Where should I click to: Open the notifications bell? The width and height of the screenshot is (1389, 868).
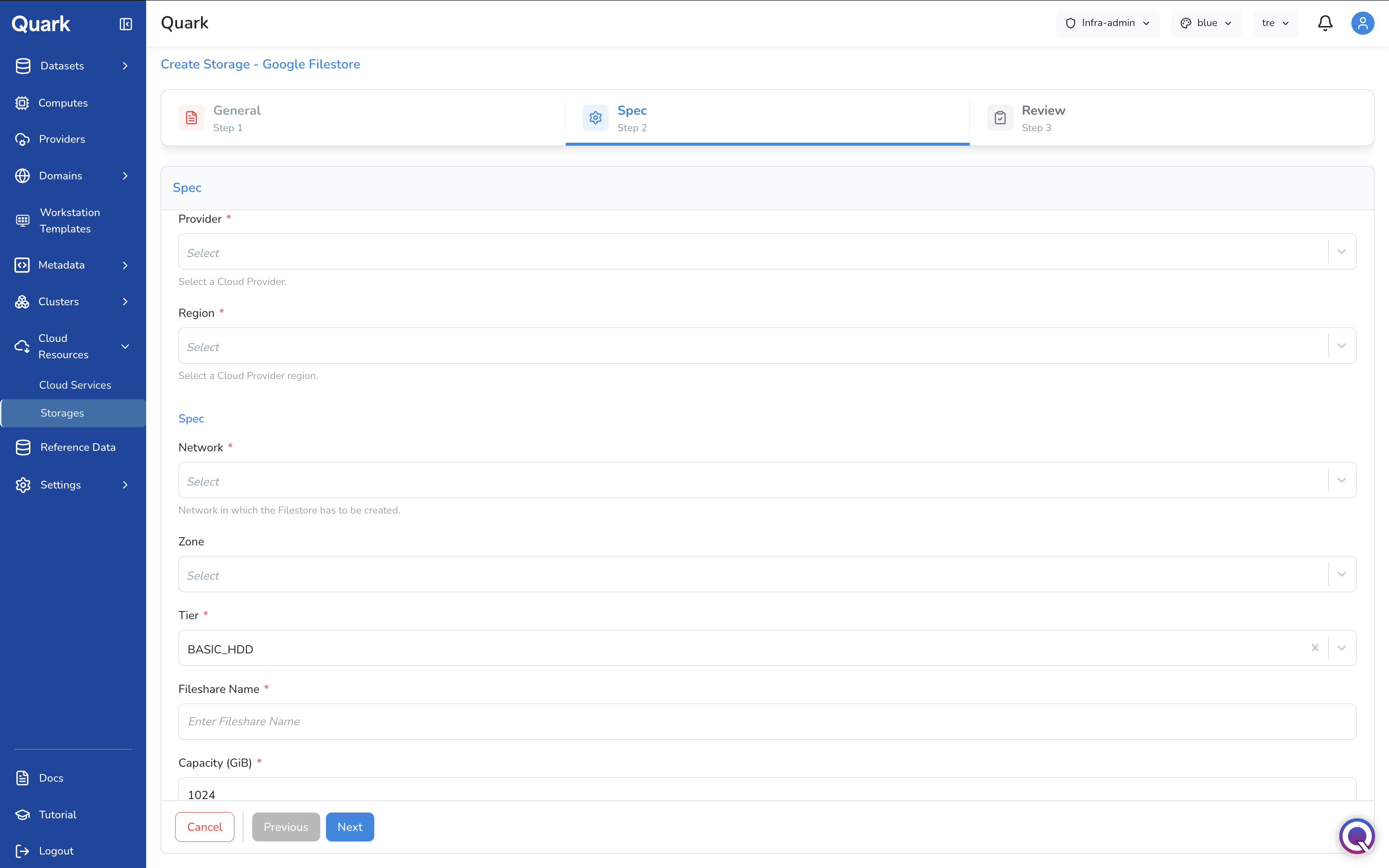coord(1325,23)
